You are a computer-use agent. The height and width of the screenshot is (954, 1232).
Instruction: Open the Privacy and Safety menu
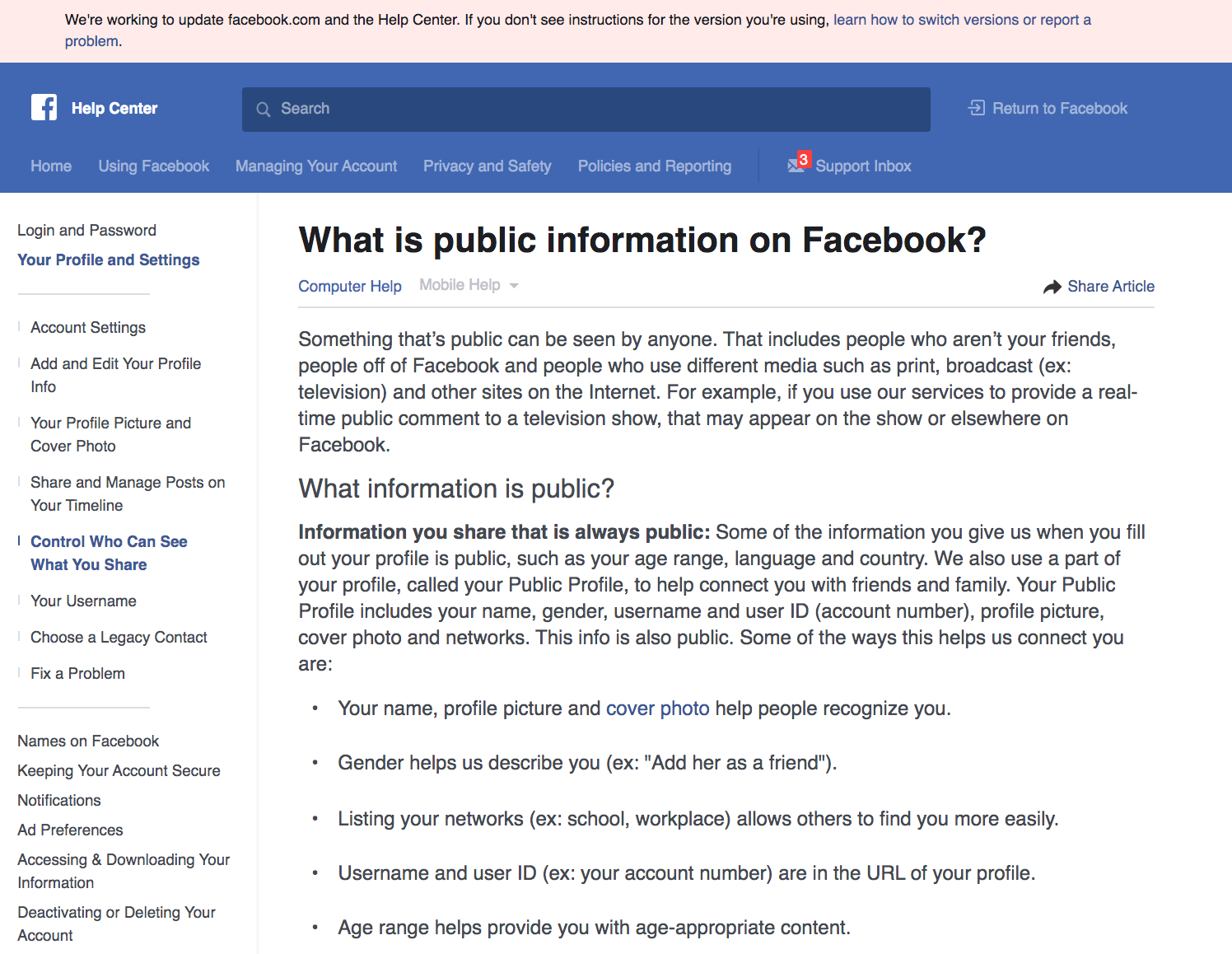tap(488, 166)
